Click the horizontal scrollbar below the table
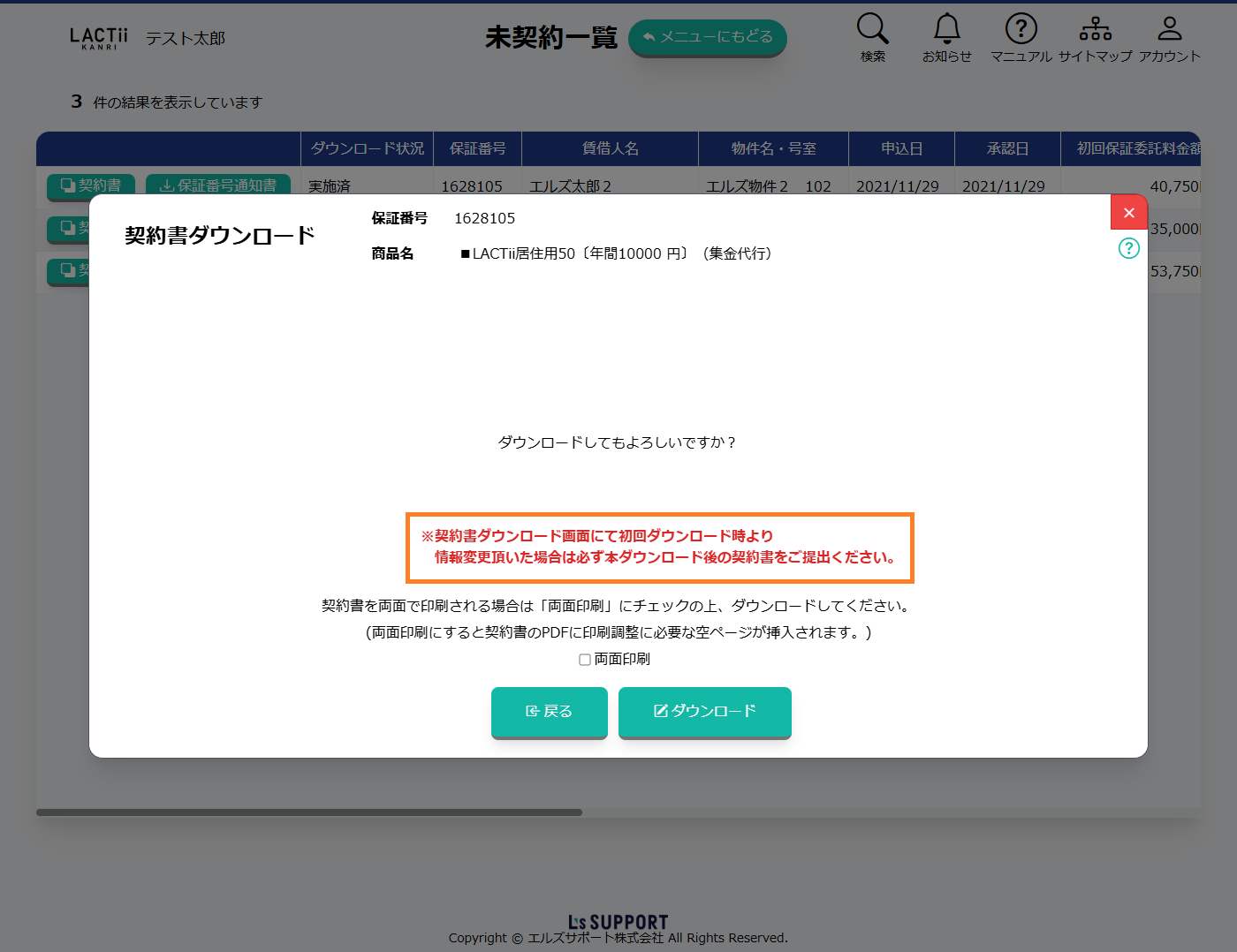The image size is (1237, 952). coord(309,812)
